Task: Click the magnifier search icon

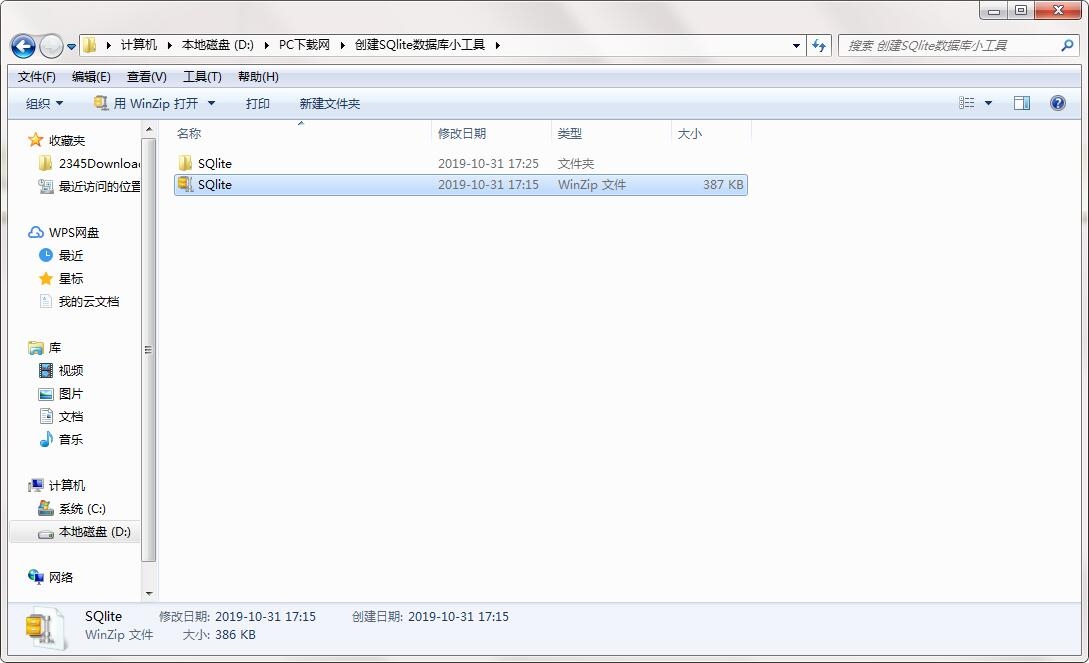Action: 1067,46
